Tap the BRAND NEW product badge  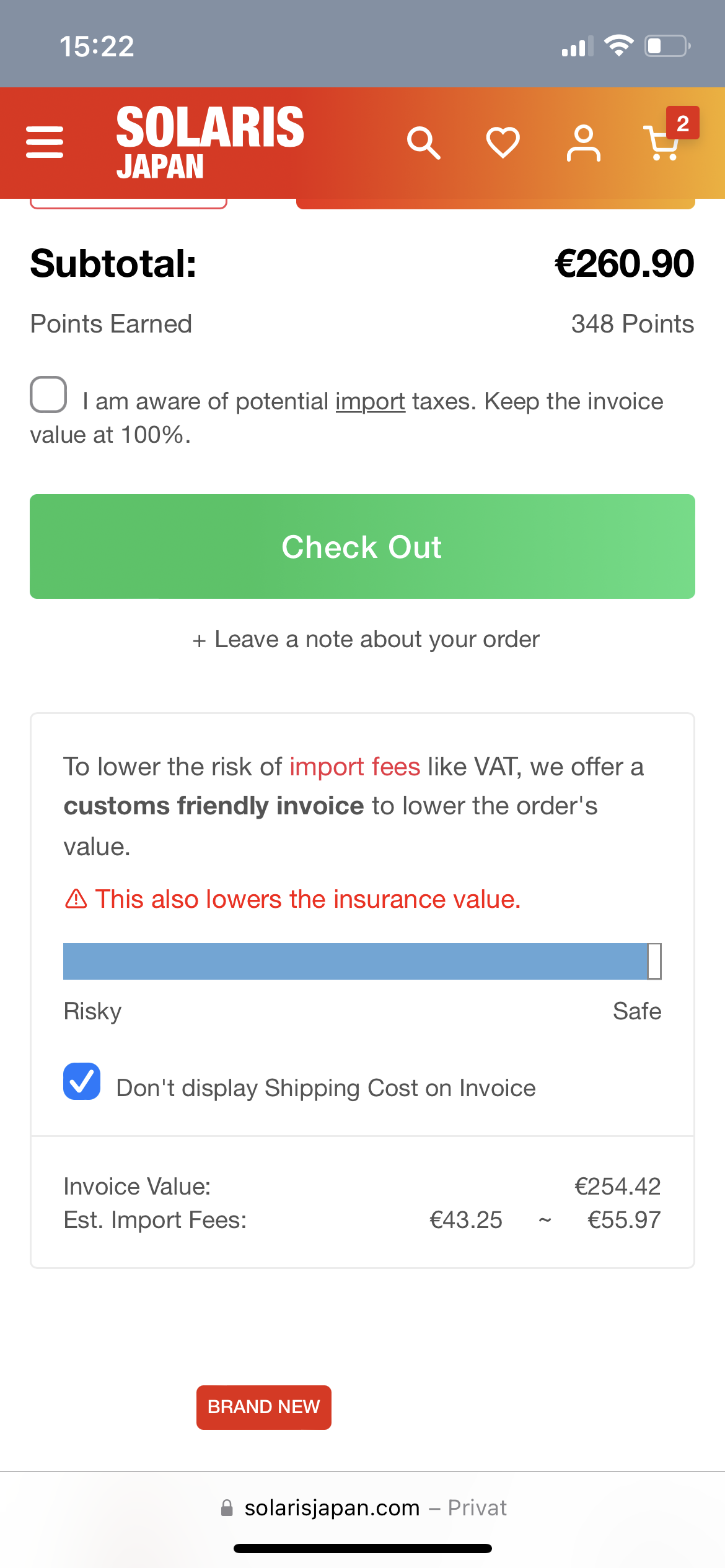[263, 1407]
